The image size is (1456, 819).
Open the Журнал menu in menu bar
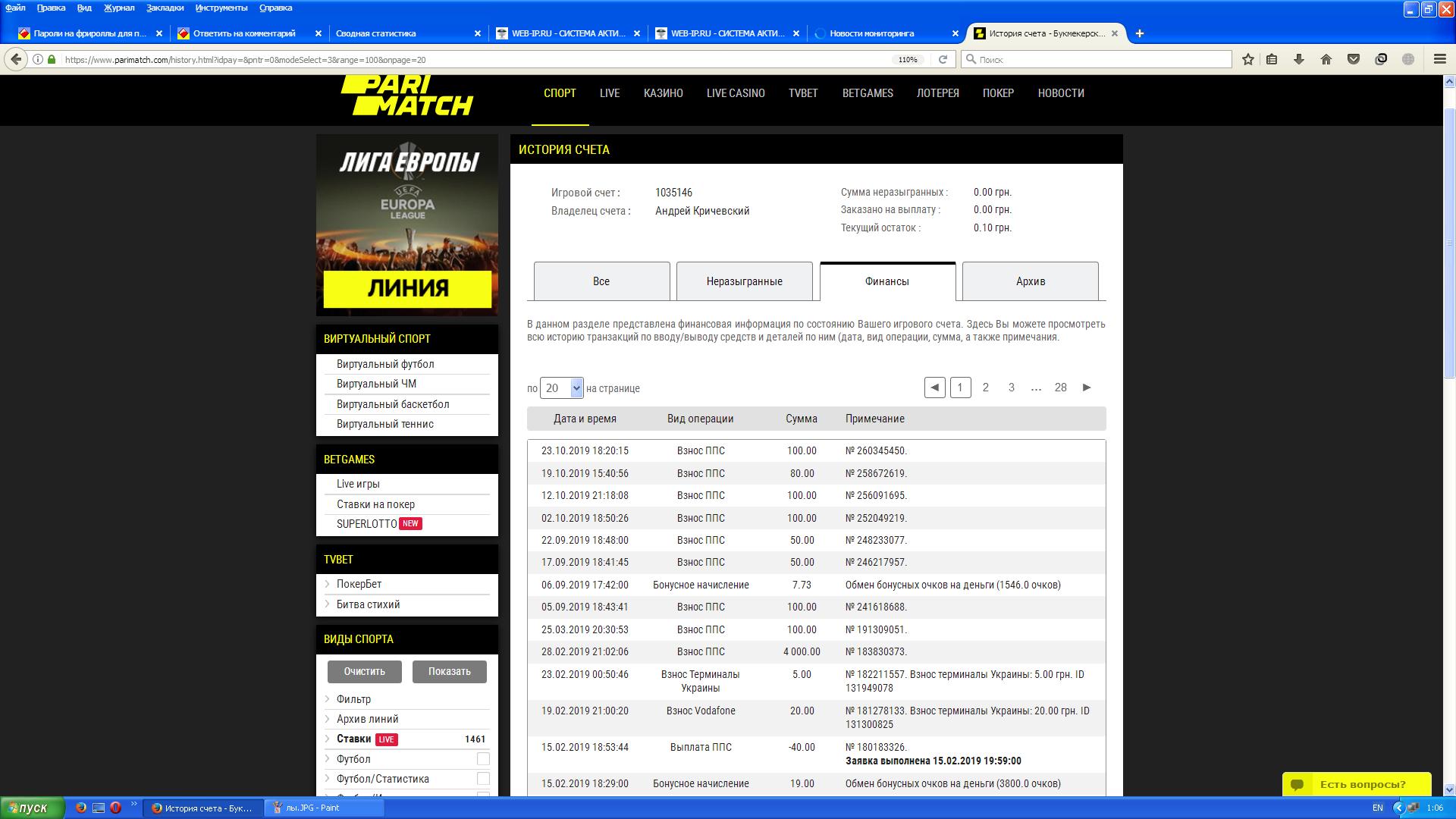coord(119,8)
